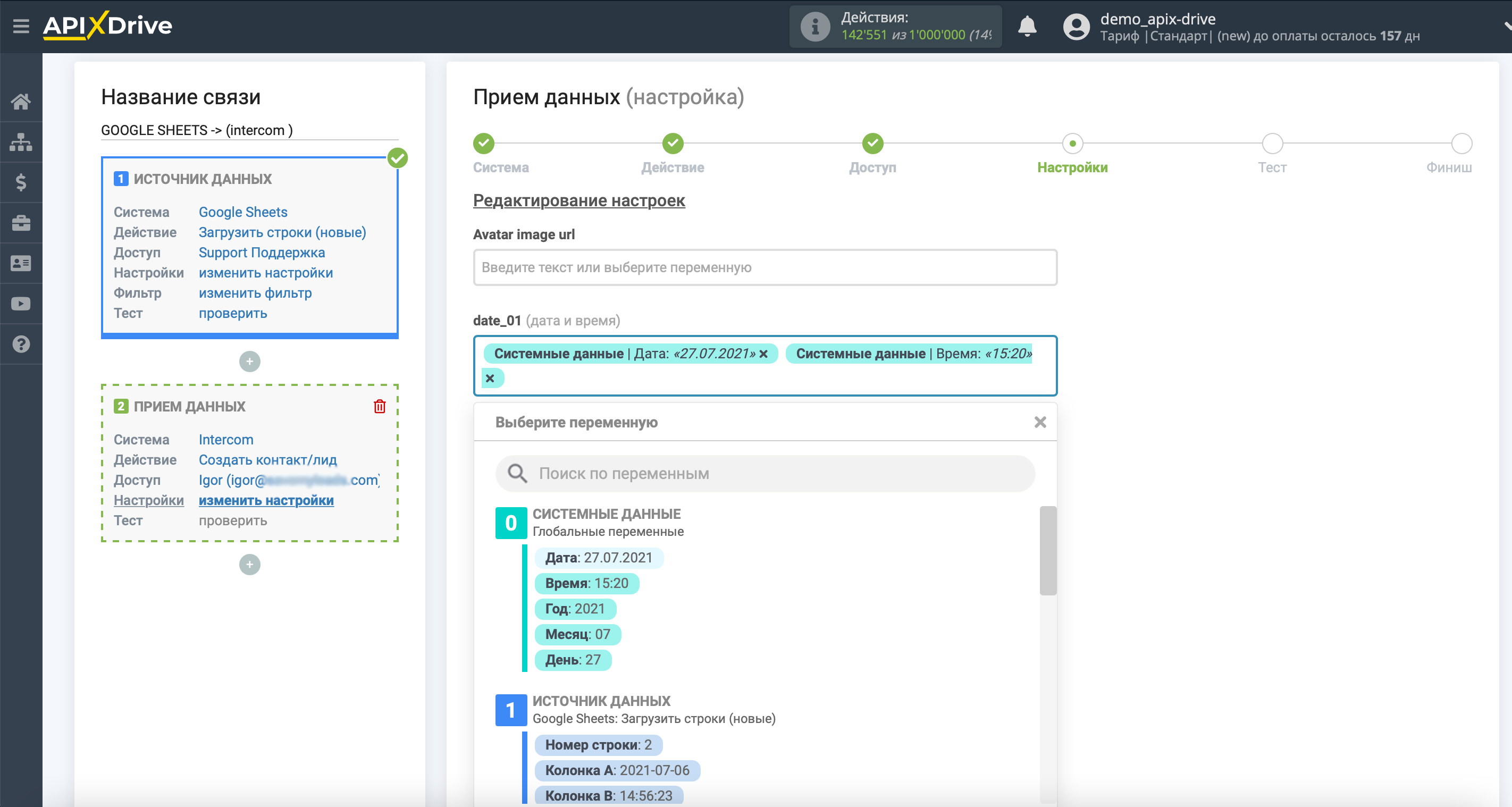
Task: Select the Настройки step
Action: tap(1072, 143)
